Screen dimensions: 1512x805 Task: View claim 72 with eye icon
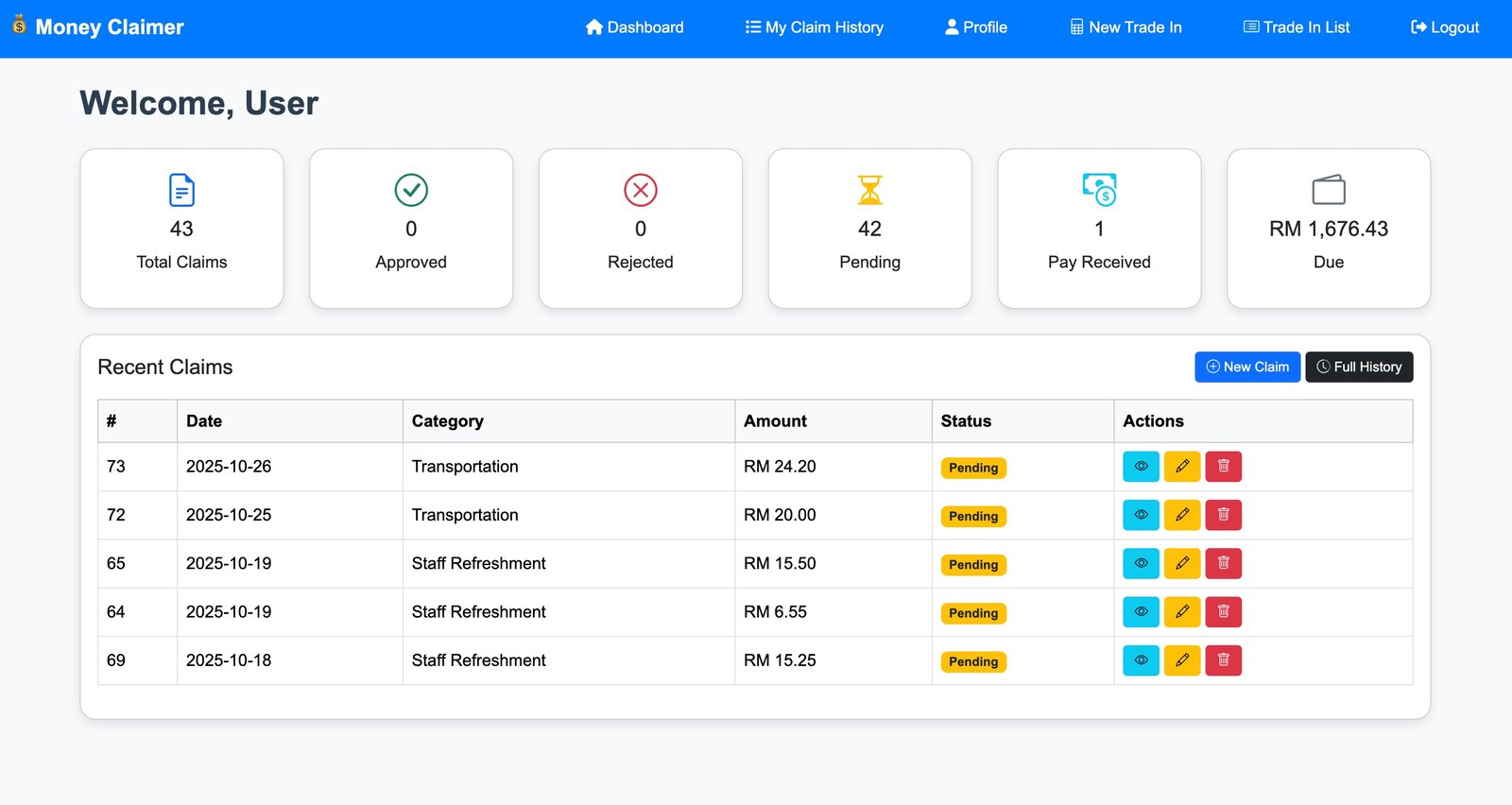click(x=1141, y=515)
